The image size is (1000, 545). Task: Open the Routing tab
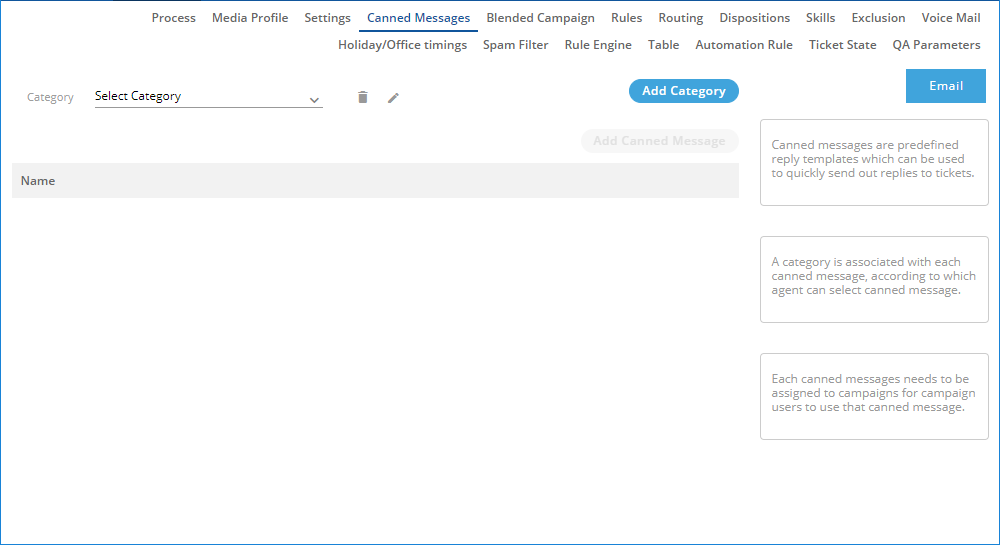coord(680,18)
